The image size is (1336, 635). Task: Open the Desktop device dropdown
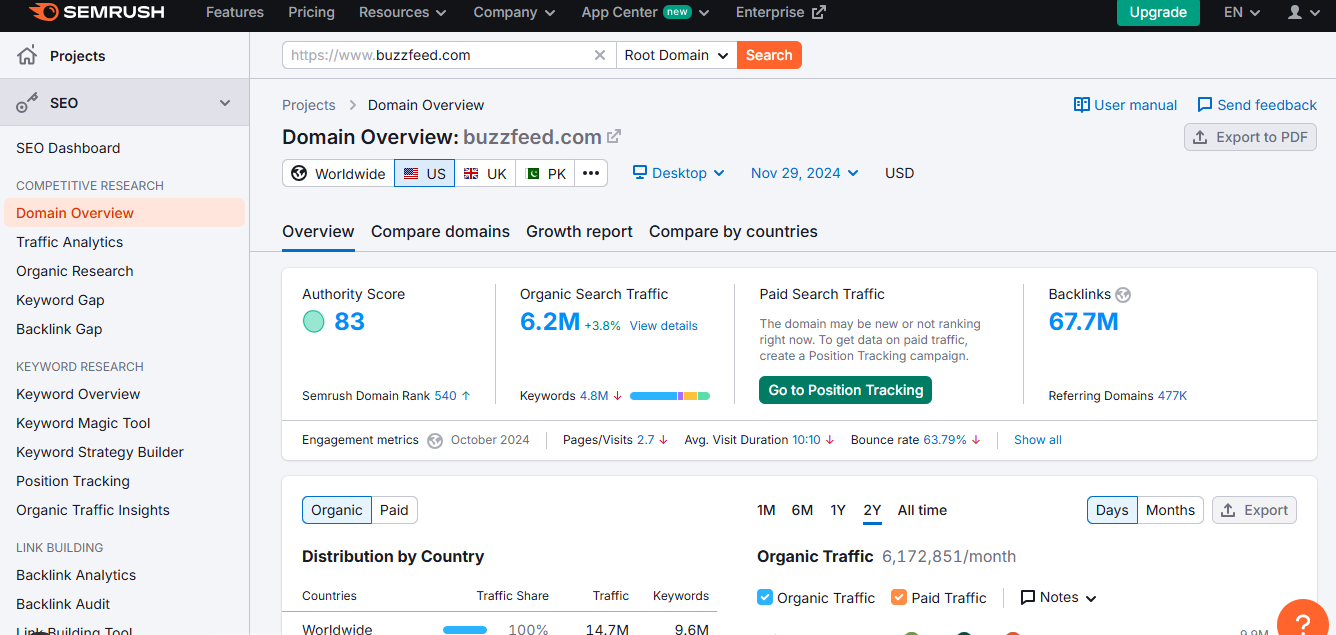tap(678, 173)
